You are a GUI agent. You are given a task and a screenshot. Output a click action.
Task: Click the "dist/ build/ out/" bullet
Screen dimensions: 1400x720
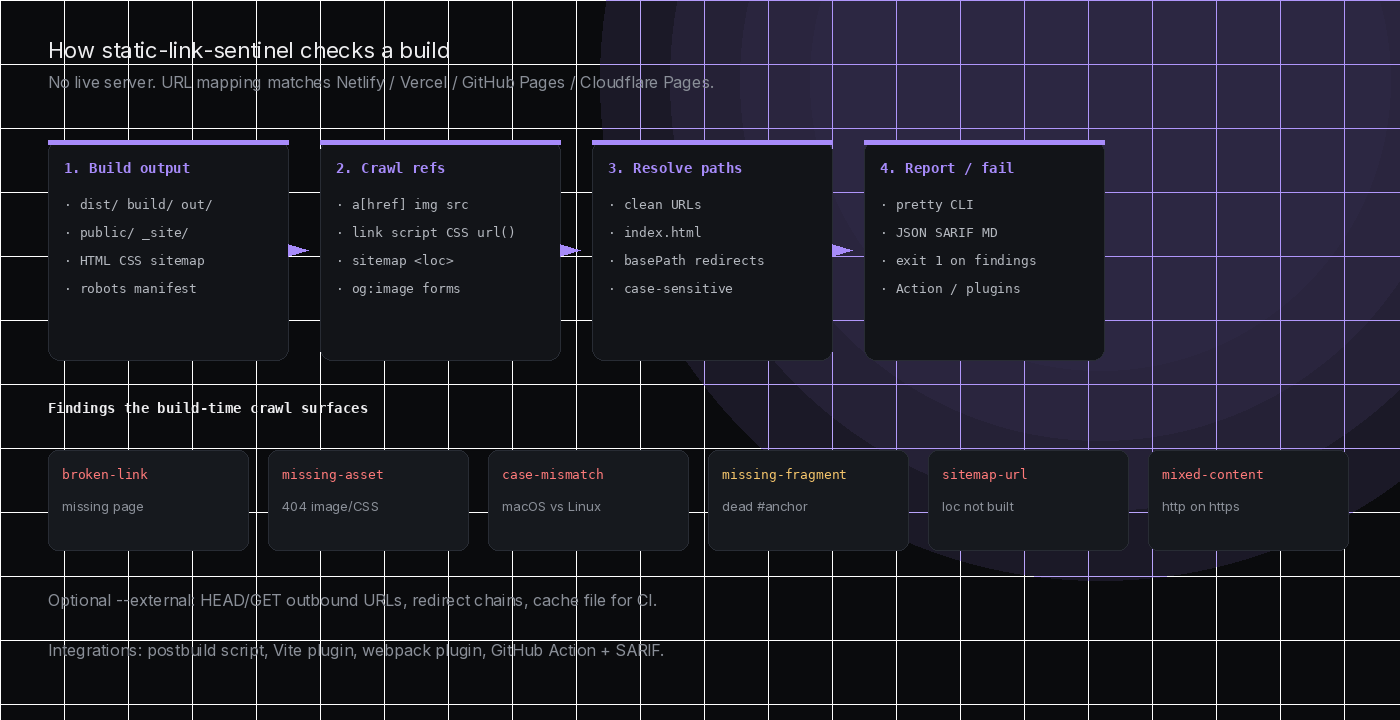(x=138, y=204)
